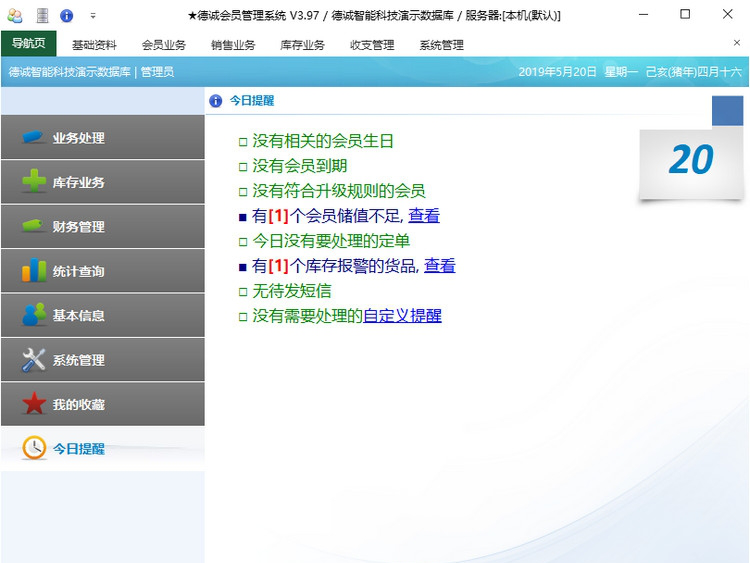Image resolution: width=750 pixels, height=585 pixels.
Task: Click the text 无待发短信
Action: (x=292, y=291)
